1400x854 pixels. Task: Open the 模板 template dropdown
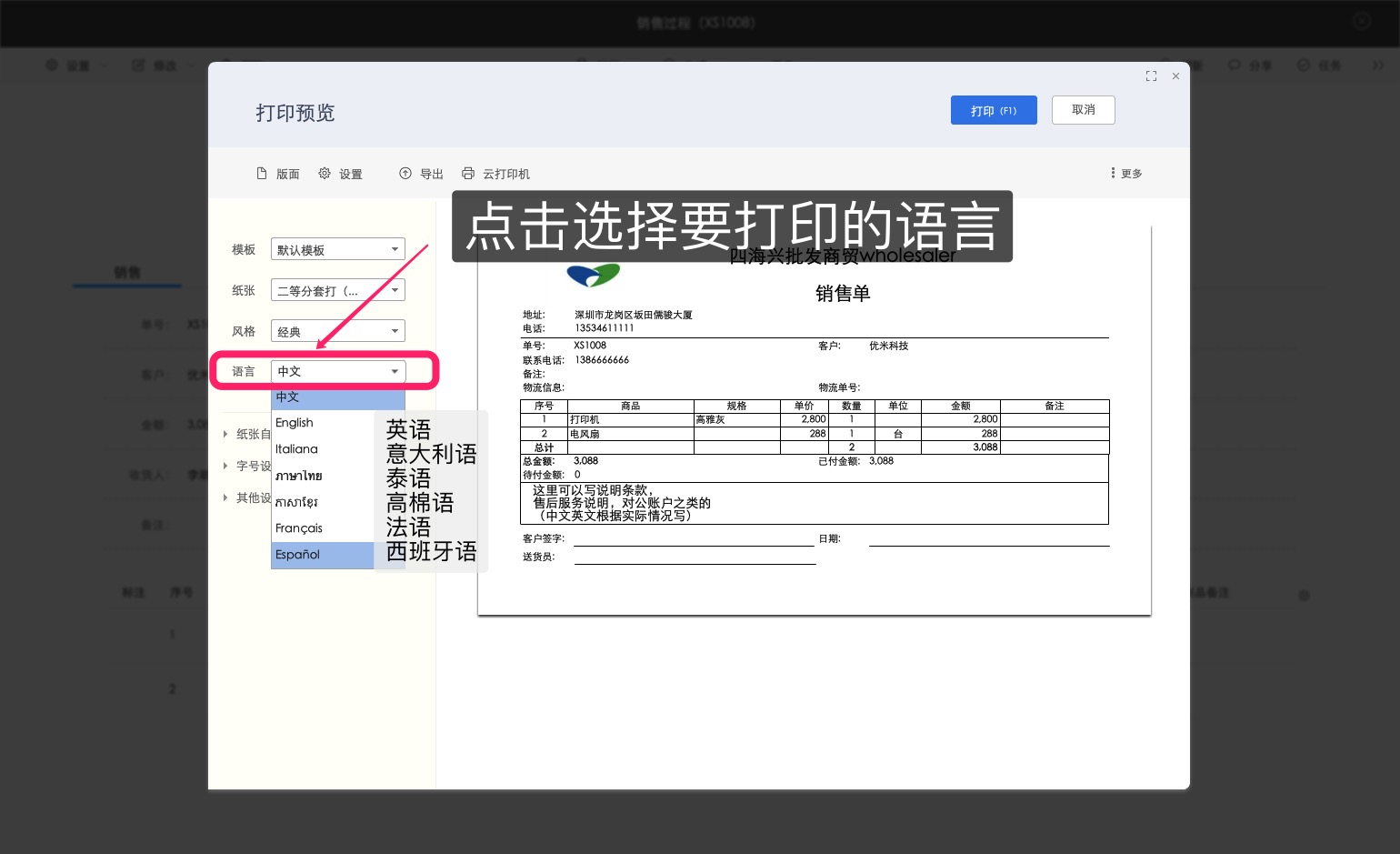coord(338,249)
